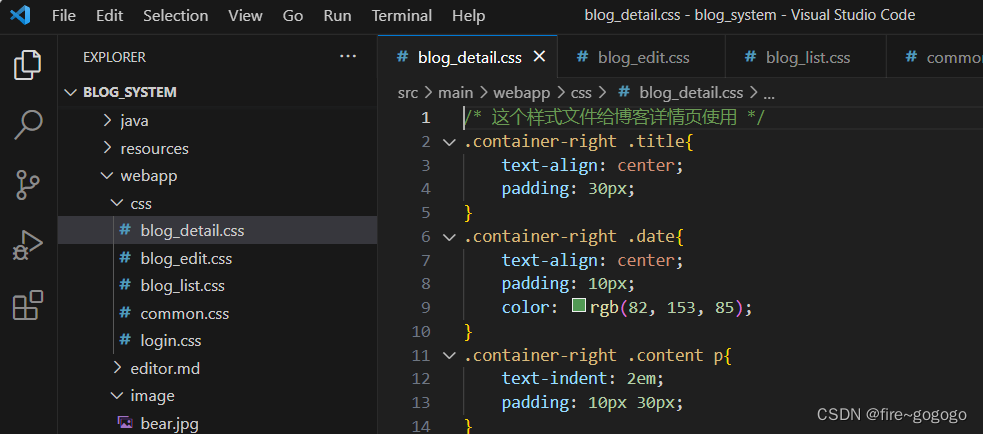Screen dimensions: 983x434
Task: Click line number 9 in gutter
Action: click(x=426, y=307)
